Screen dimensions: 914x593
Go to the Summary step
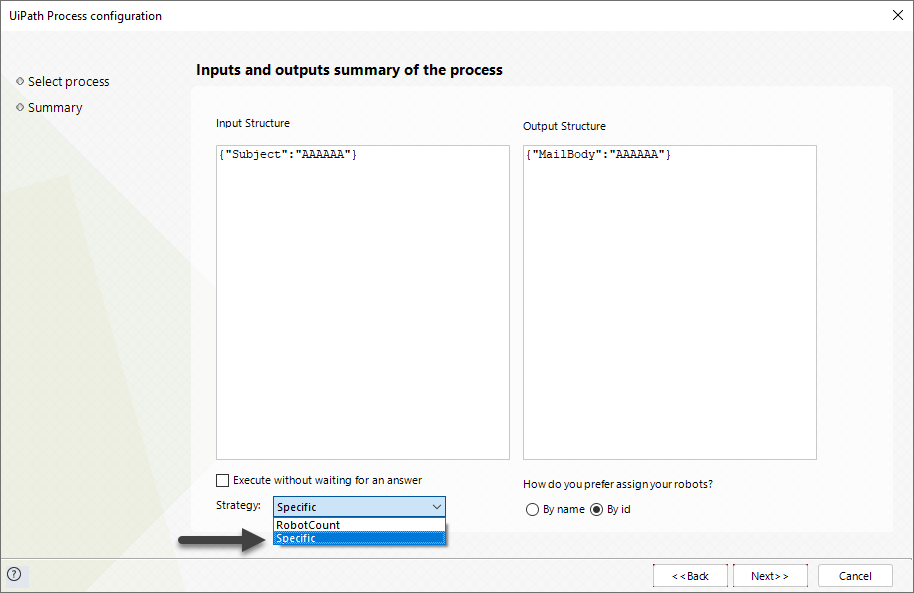click(x=55, y=108)
